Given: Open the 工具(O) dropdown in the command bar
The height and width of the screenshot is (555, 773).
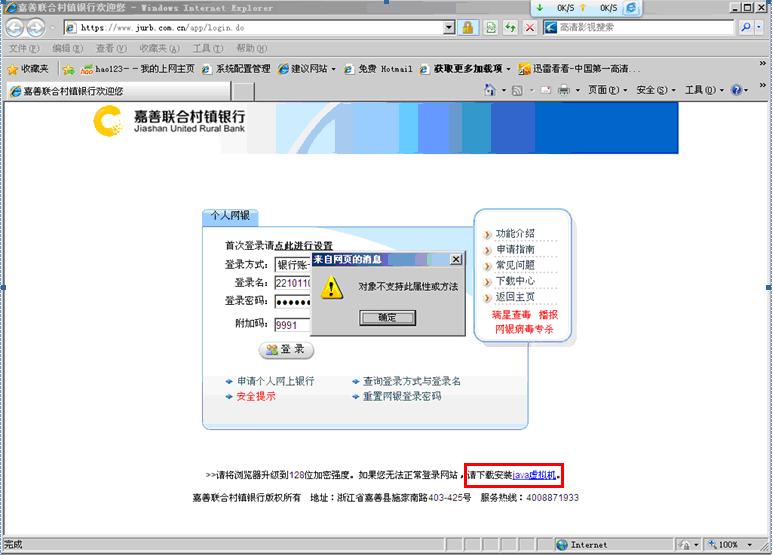Looking at the screenshot, I should pos(704,90).
